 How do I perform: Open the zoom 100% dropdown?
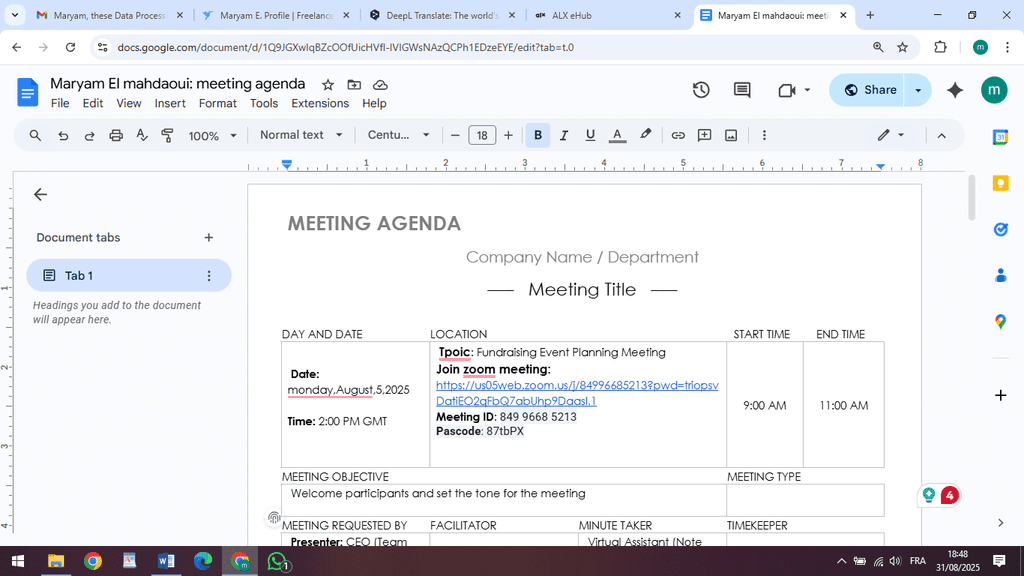tap(213, 135)
